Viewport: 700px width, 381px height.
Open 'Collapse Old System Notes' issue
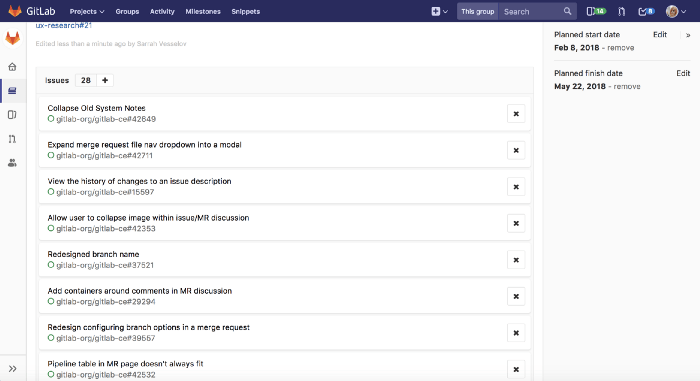click(x=96, y=108)
